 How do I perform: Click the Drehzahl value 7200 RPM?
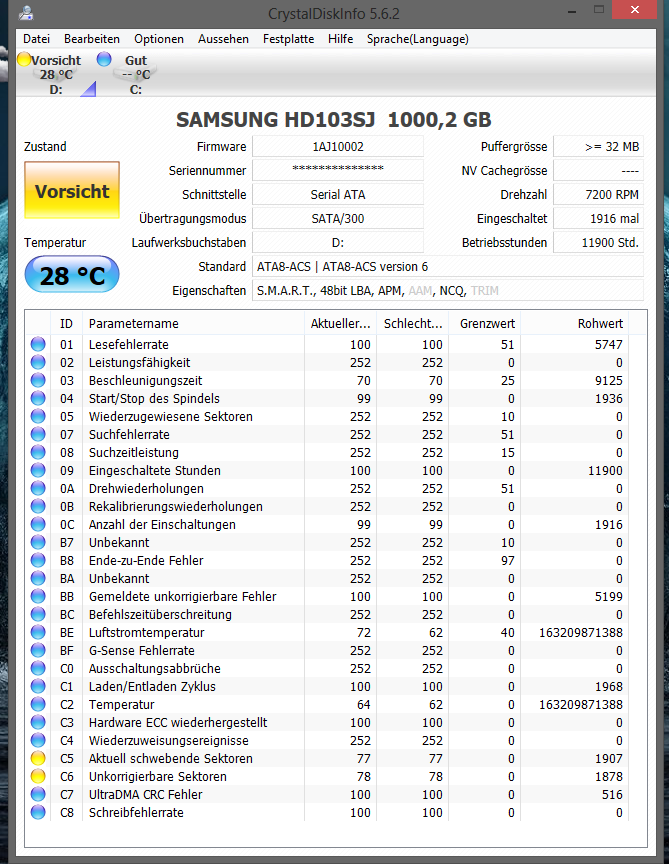598,195
